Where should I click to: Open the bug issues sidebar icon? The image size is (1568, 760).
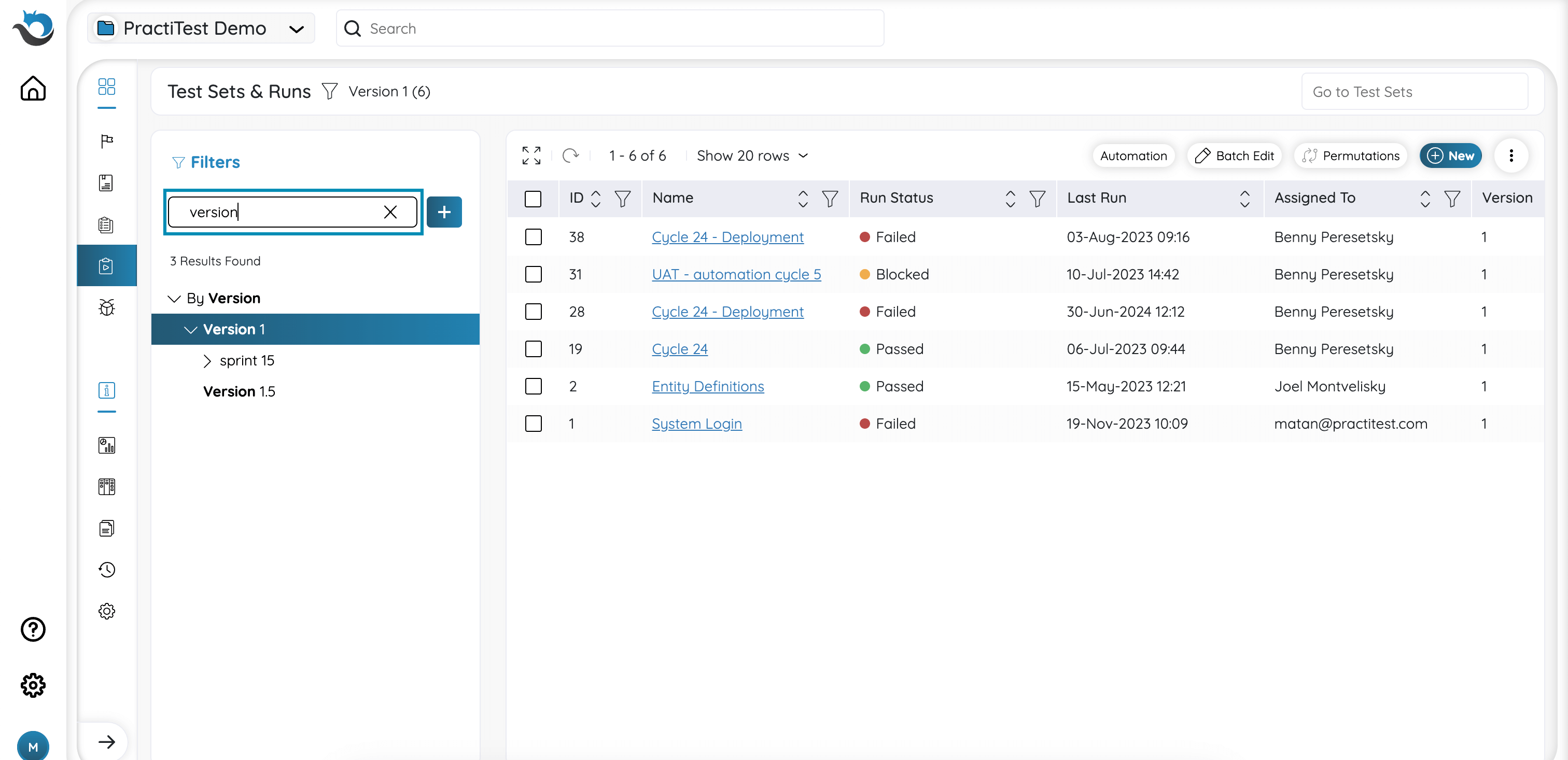point(106,308)
